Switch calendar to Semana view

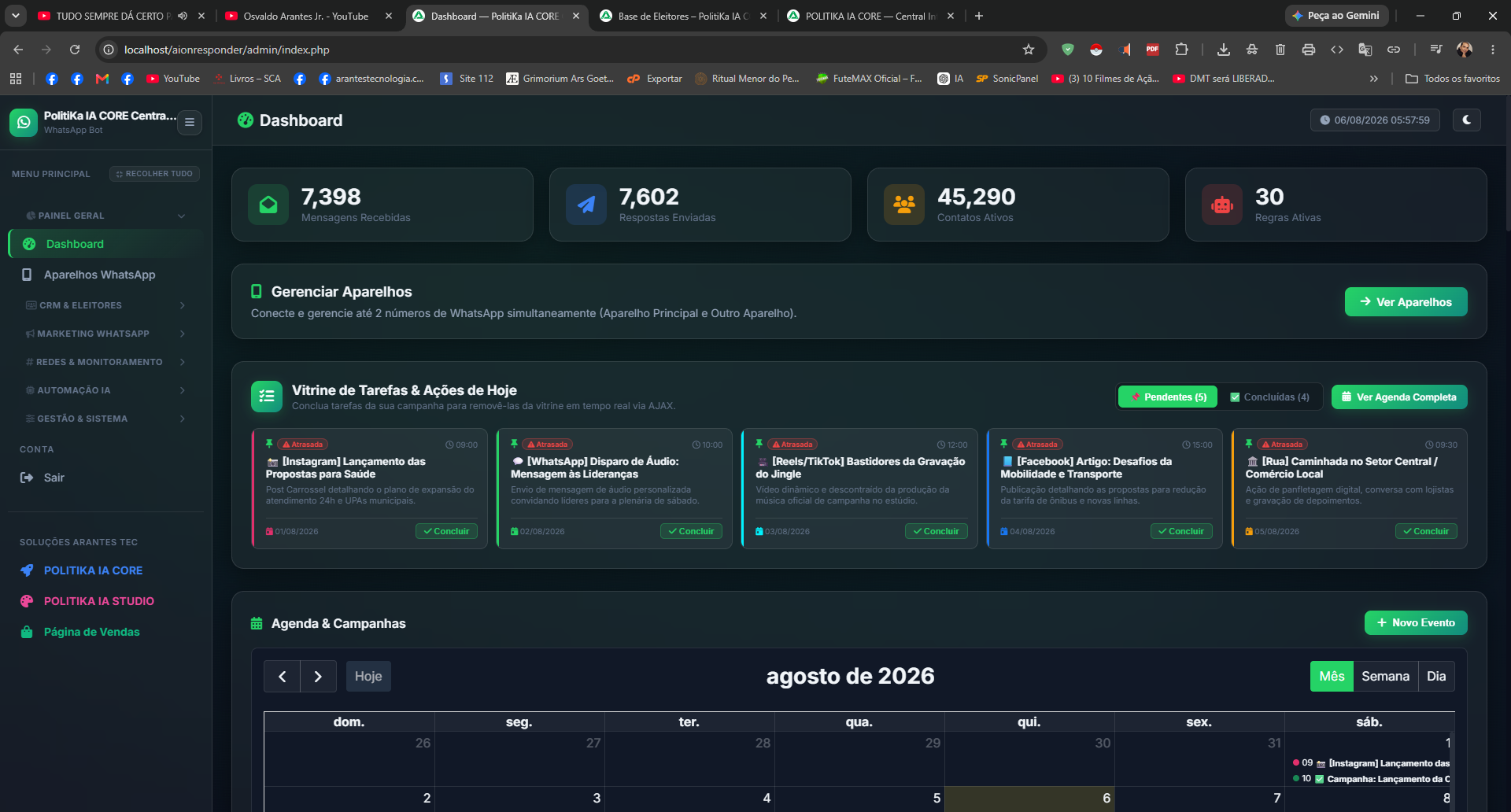1385,677
